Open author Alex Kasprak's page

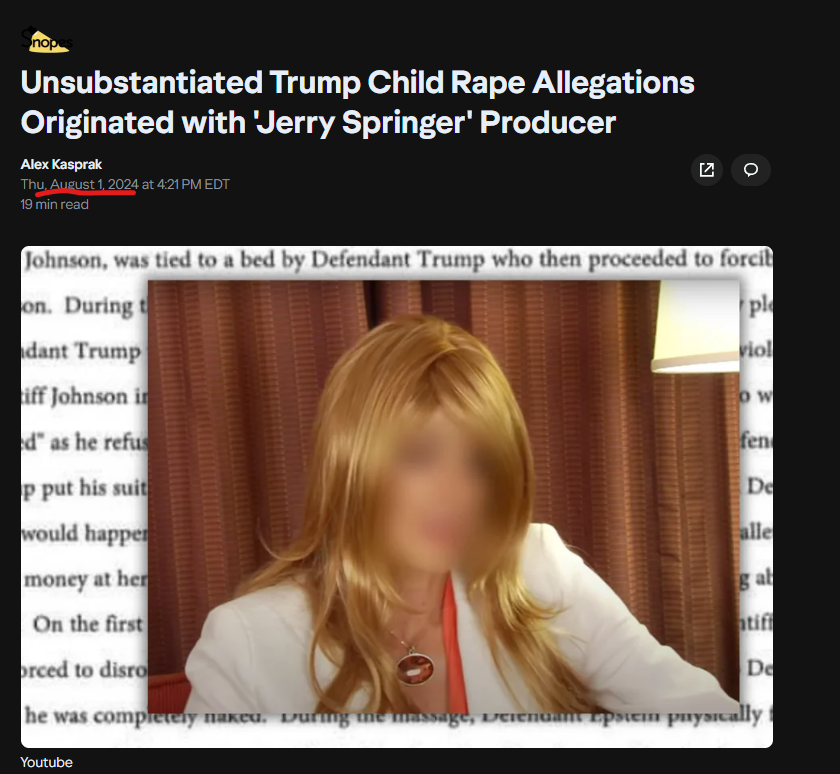point(61,164)
